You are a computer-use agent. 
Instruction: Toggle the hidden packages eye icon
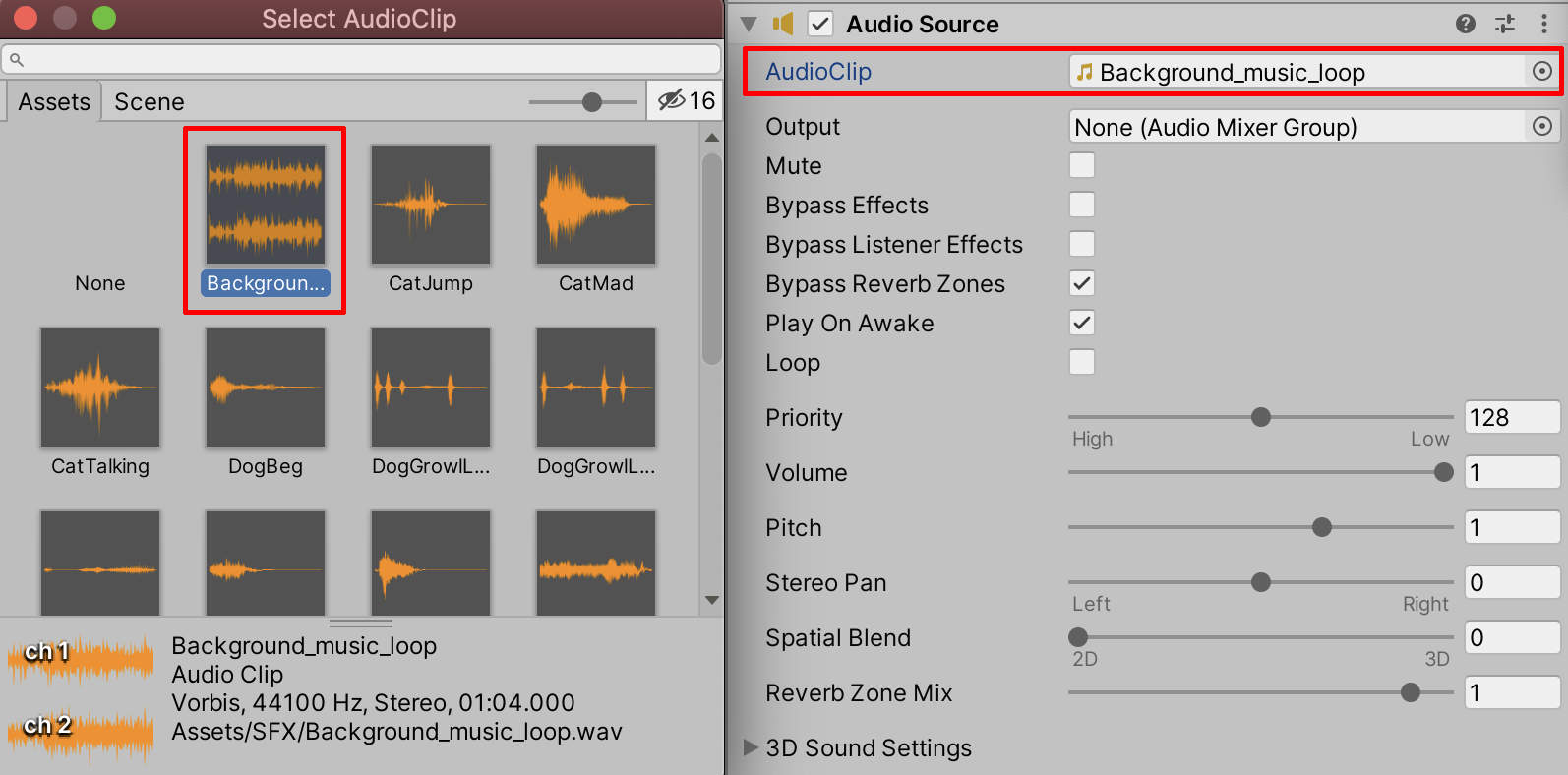(672, 100)
